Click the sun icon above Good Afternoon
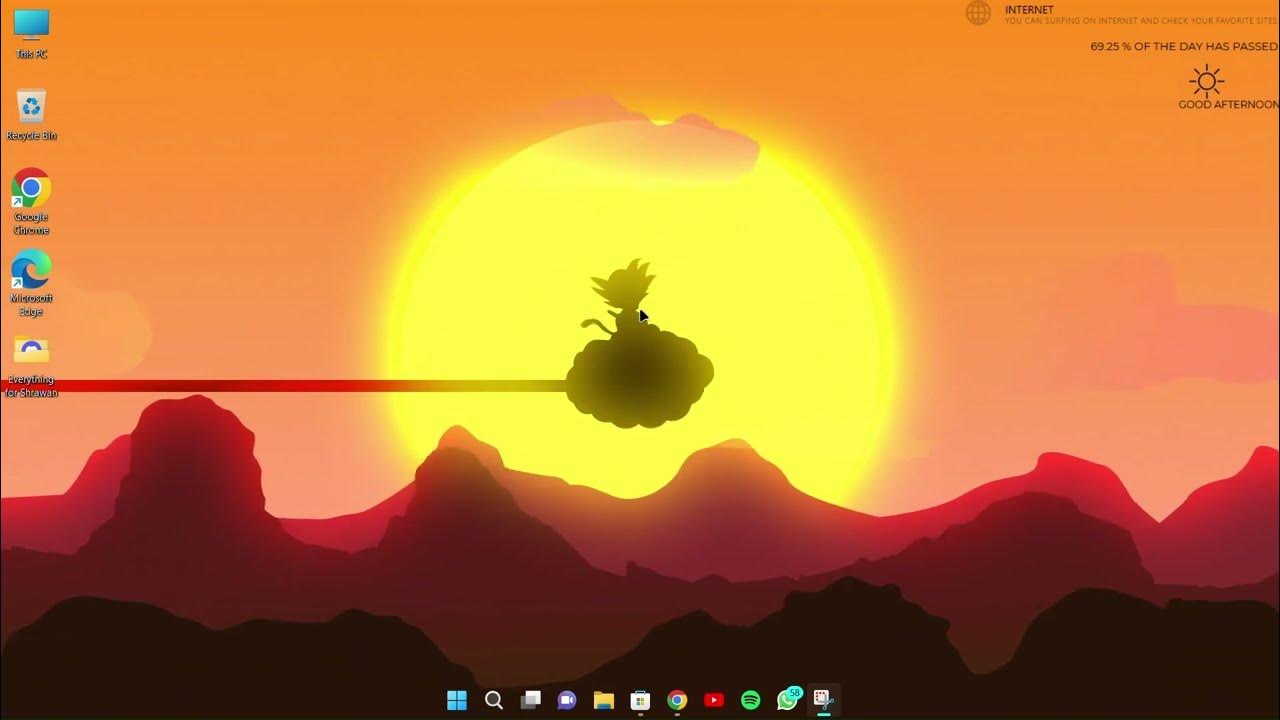This screenshot has width=1280, height=720. [1207, 81]
